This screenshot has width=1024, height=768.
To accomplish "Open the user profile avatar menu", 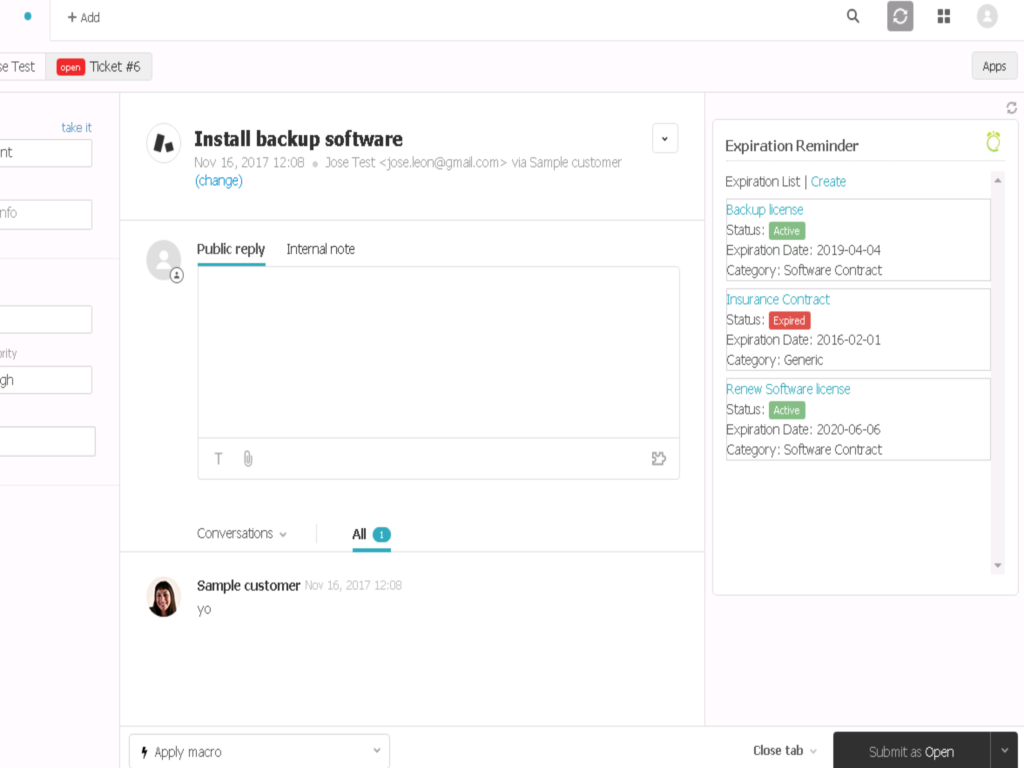I will pos(987,16).
